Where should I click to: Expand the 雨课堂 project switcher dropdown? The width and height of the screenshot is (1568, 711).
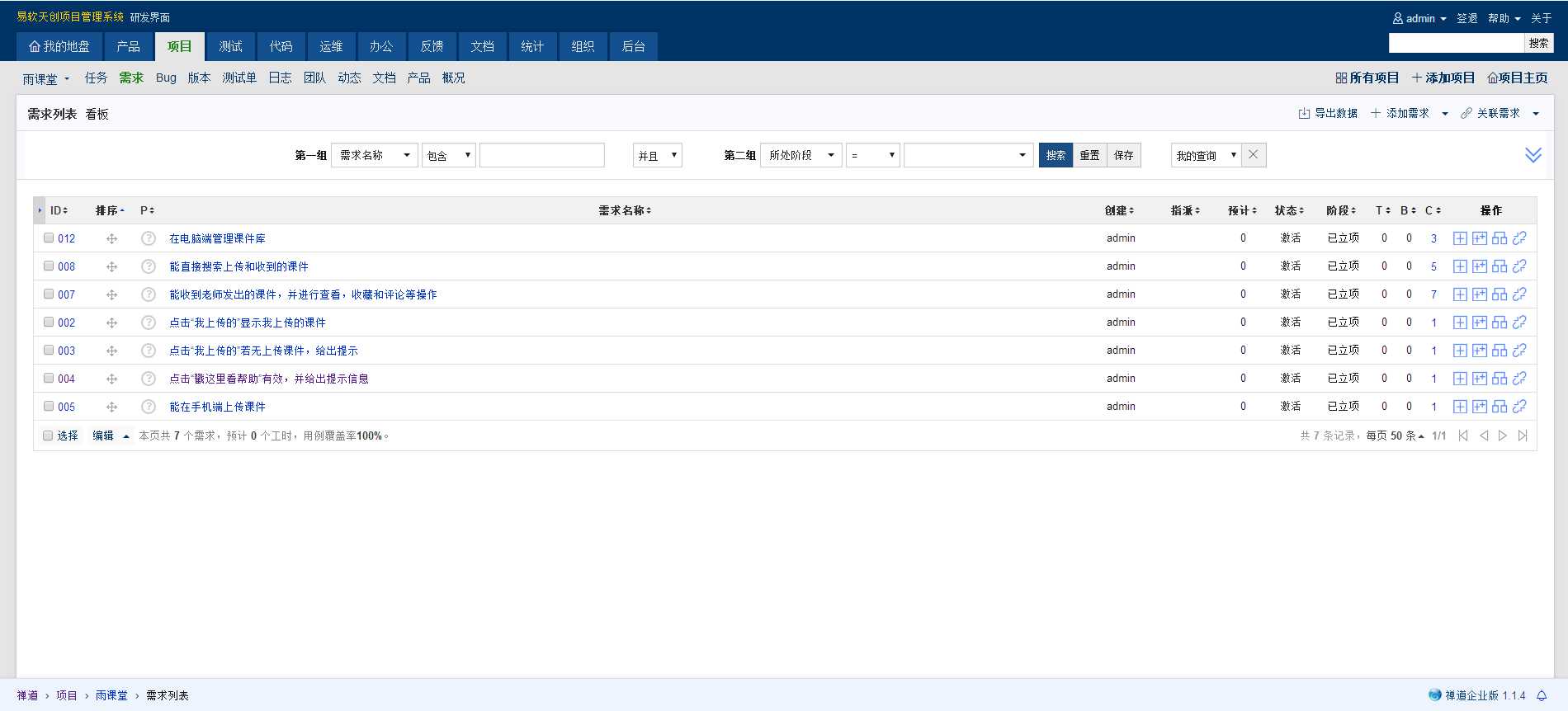coord(46,79)
